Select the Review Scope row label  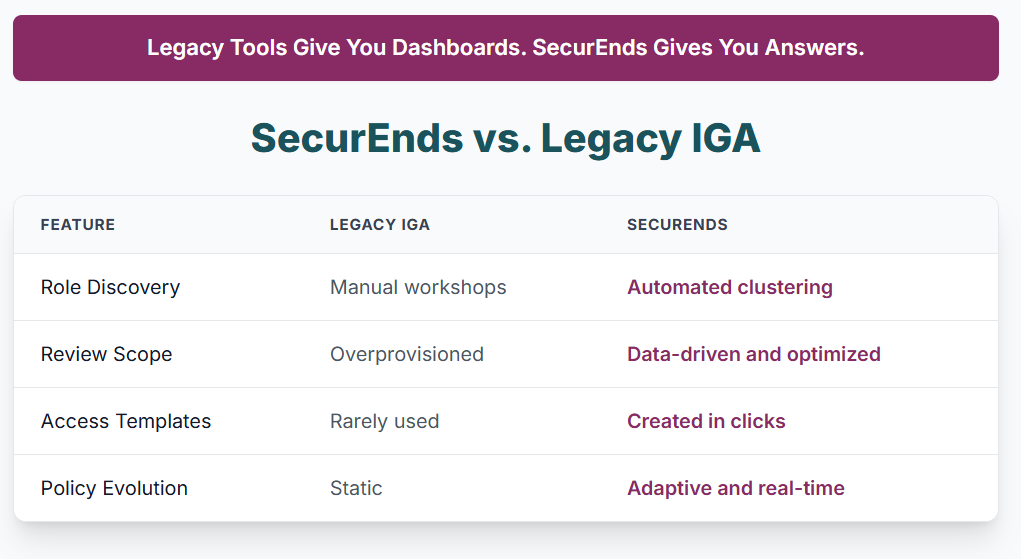click(106, 354)
